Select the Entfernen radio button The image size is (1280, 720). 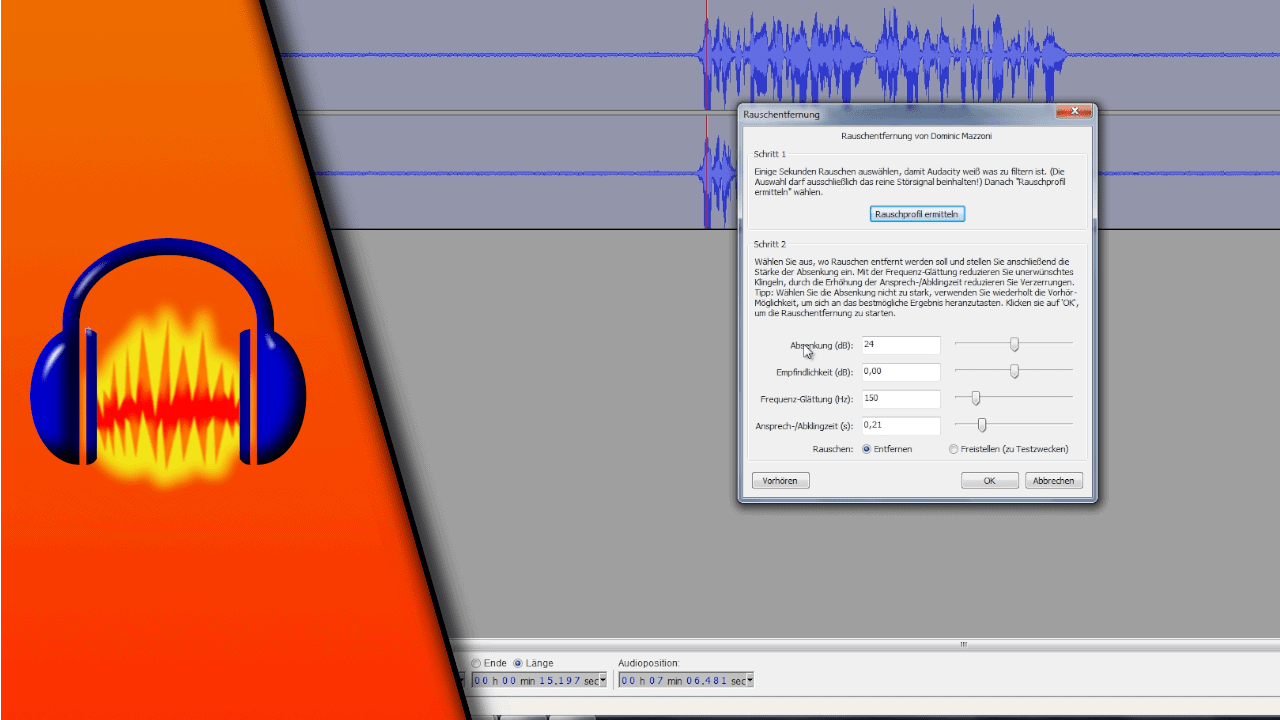point(867,449)
